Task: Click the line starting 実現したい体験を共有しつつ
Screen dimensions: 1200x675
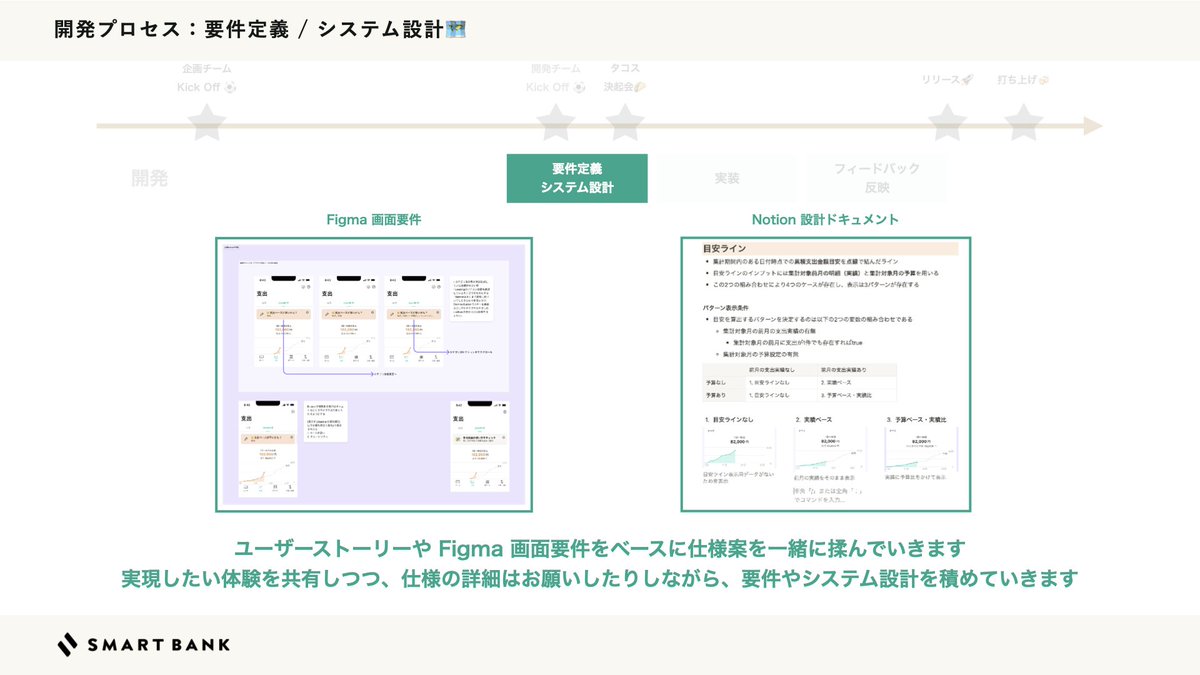Action: 599,579
